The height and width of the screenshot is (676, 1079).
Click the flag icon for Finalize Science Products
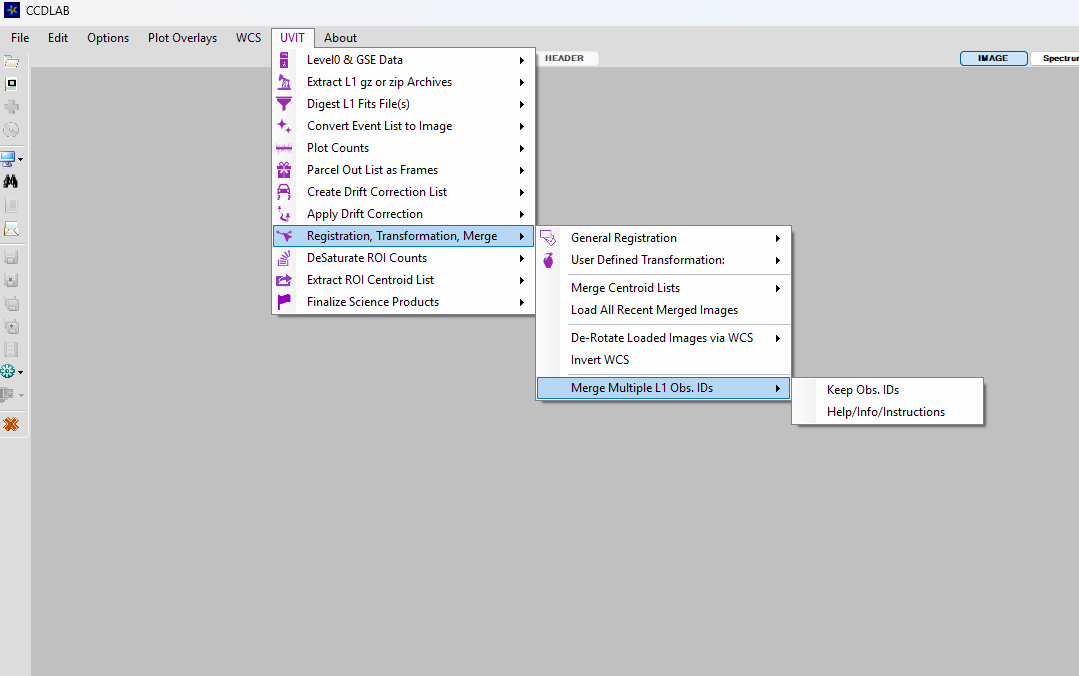click(x=284, y=302)
